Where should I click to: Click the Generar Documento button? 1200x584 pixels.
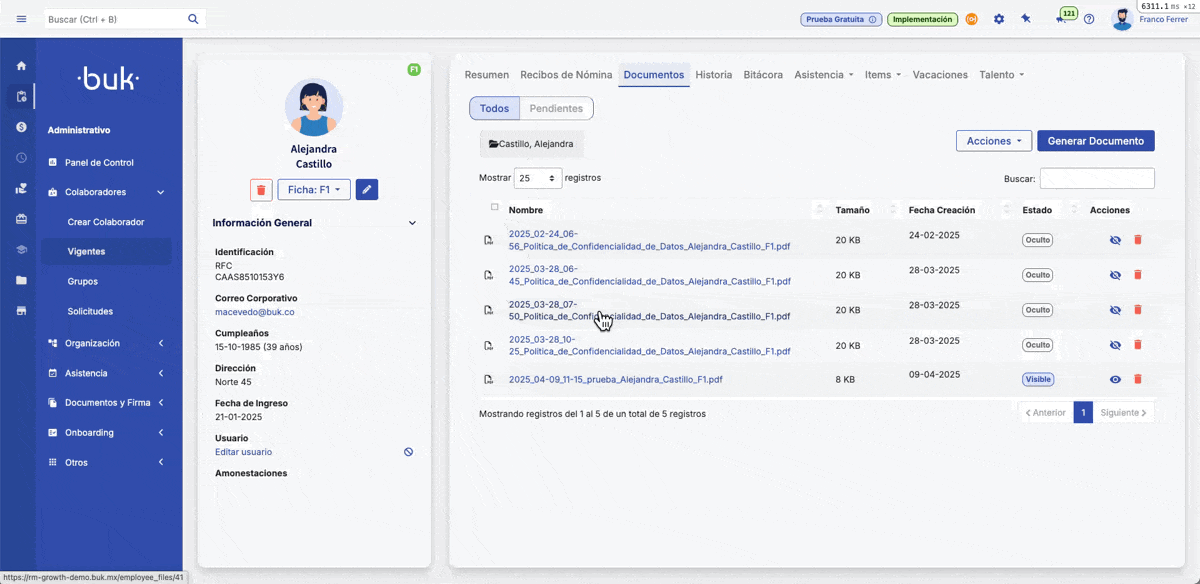pos(1095,141)
